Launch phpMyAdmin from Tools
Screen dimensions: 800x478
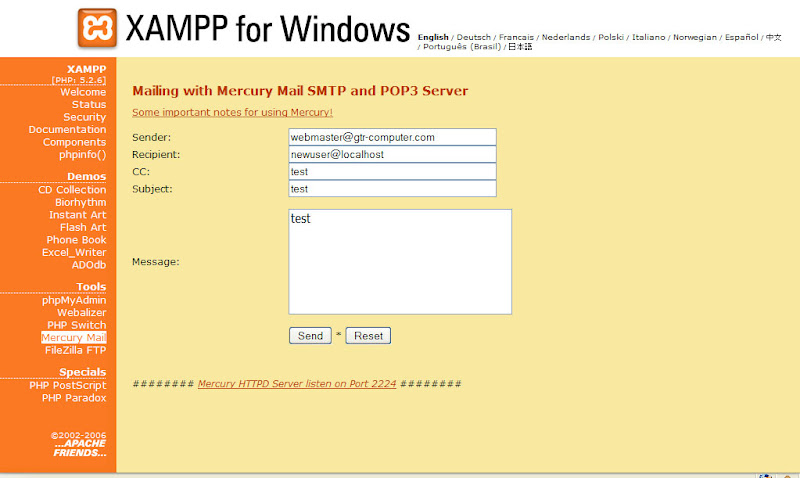pyautogui.click(x=74, y=300)
